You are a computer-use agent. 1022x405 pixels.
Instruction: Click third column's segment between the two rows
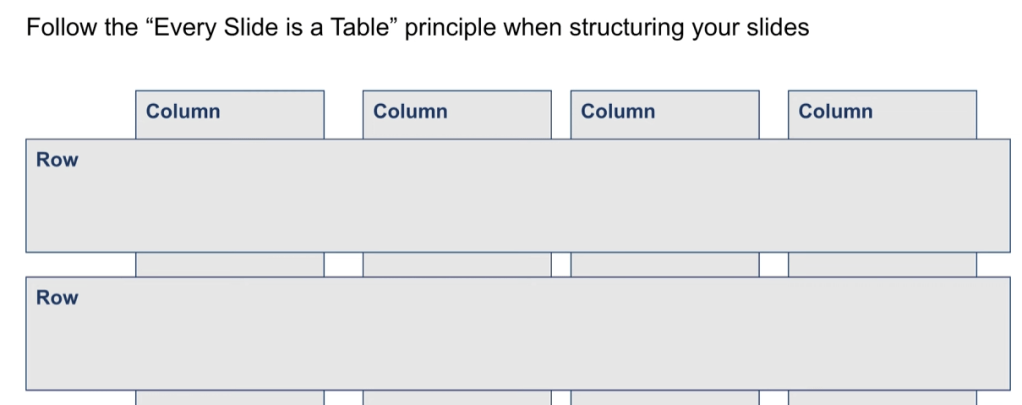point(664,264)
